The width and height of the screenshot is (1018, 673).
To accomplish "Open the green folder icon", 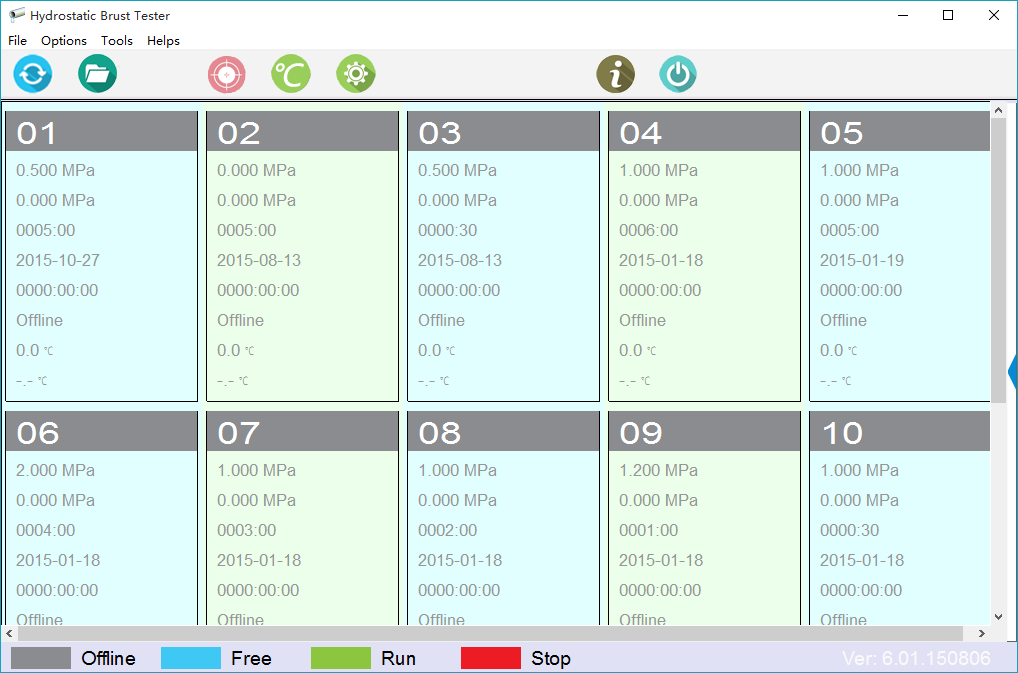I will [x=97, y=75].
